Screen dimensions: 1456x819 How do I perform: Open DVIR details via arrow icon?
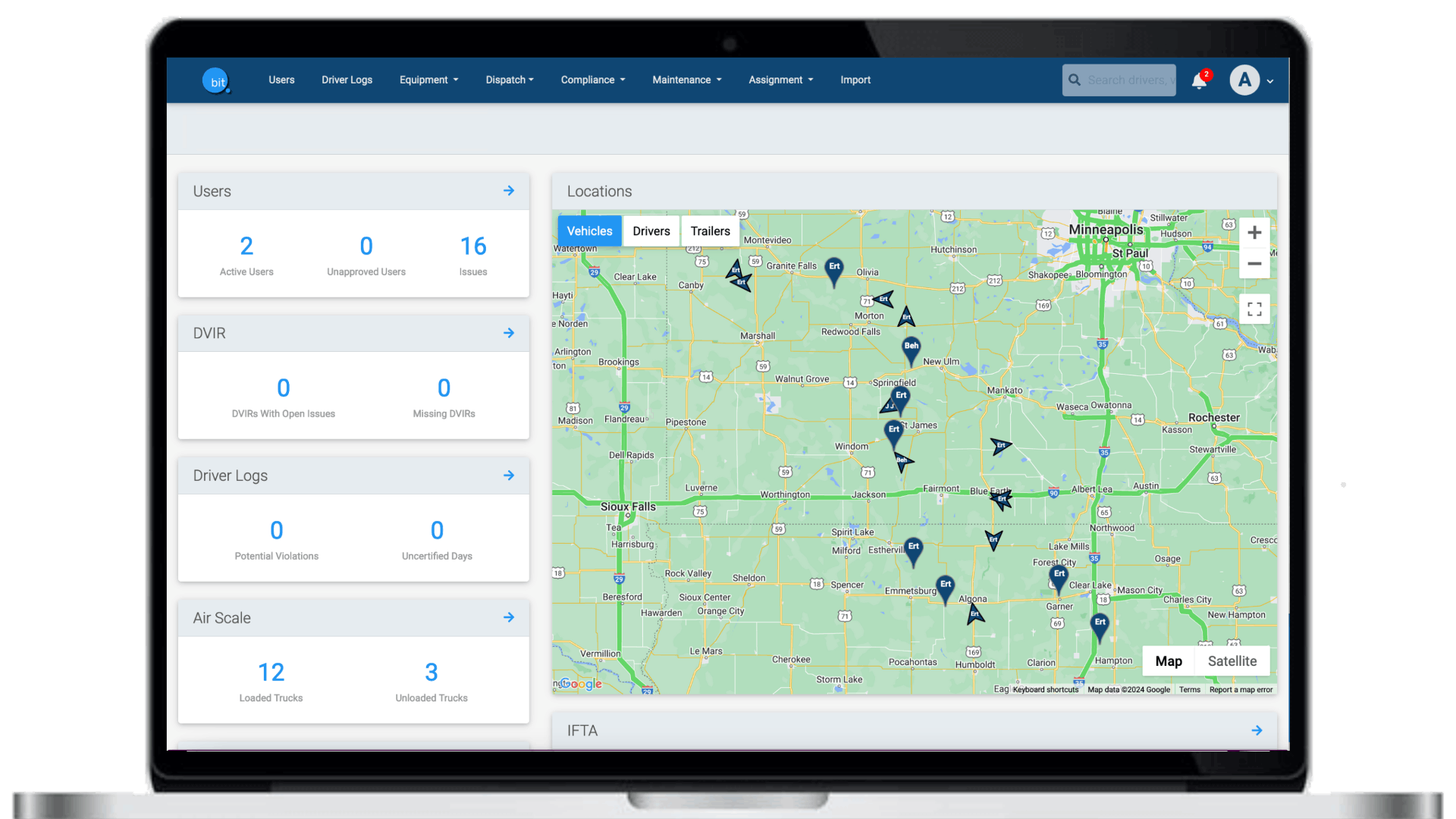point(509,333)
